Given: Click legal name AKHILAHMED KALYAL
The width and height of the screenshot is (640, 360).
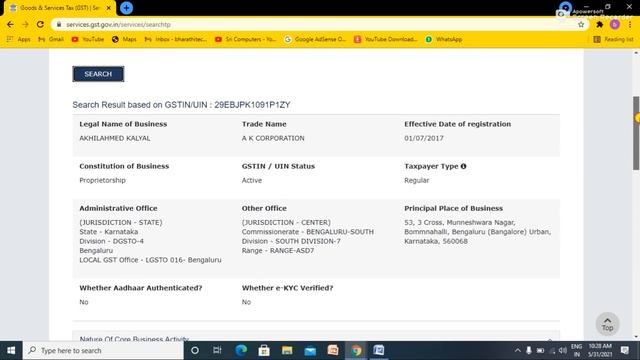Looking at the screenshot, I should (x=115, y=138).
